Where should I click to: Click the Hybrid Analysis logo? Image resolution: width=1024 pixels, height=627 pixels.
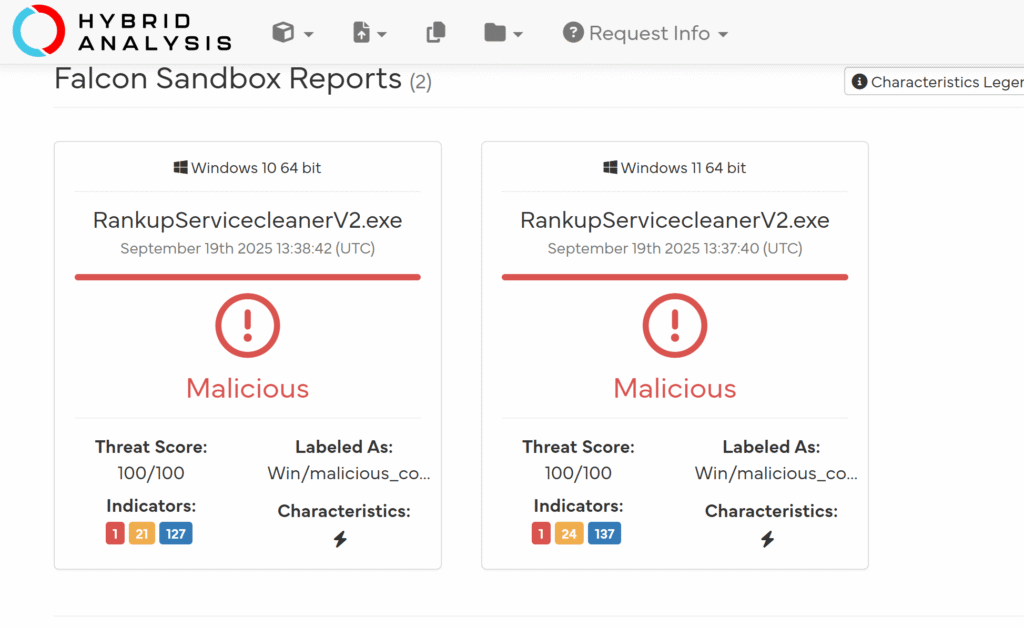[x=121, y=31]
